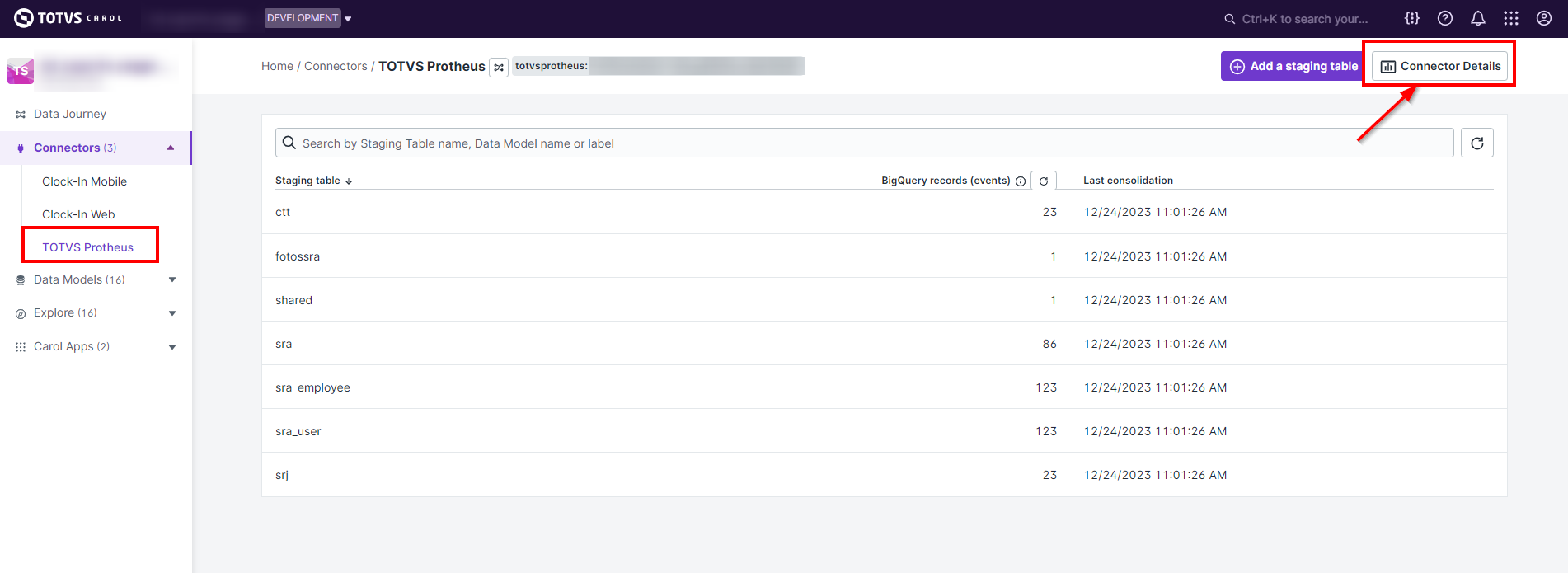Screen dimensions: 1568x573
Task: Collapse the Connectors section
Action: tap(171, 148)
